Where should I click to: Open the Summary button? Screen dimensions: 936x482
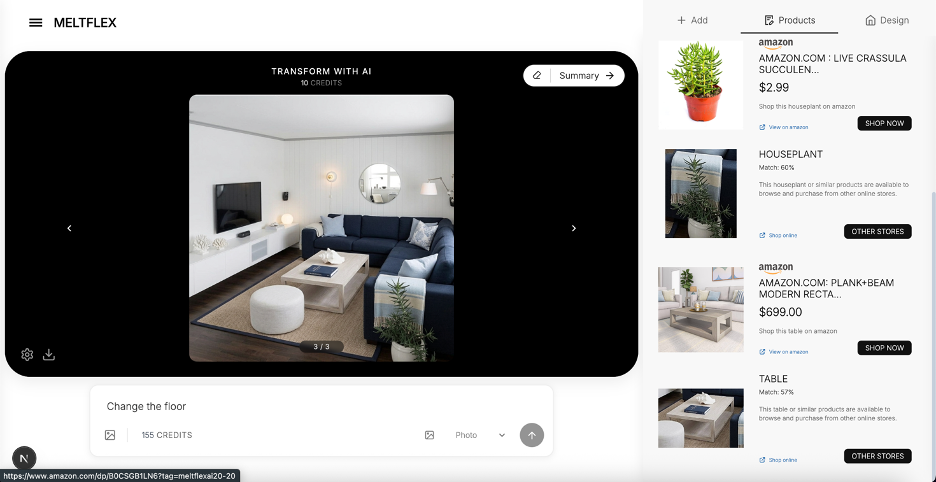click(x=587, y=76)
